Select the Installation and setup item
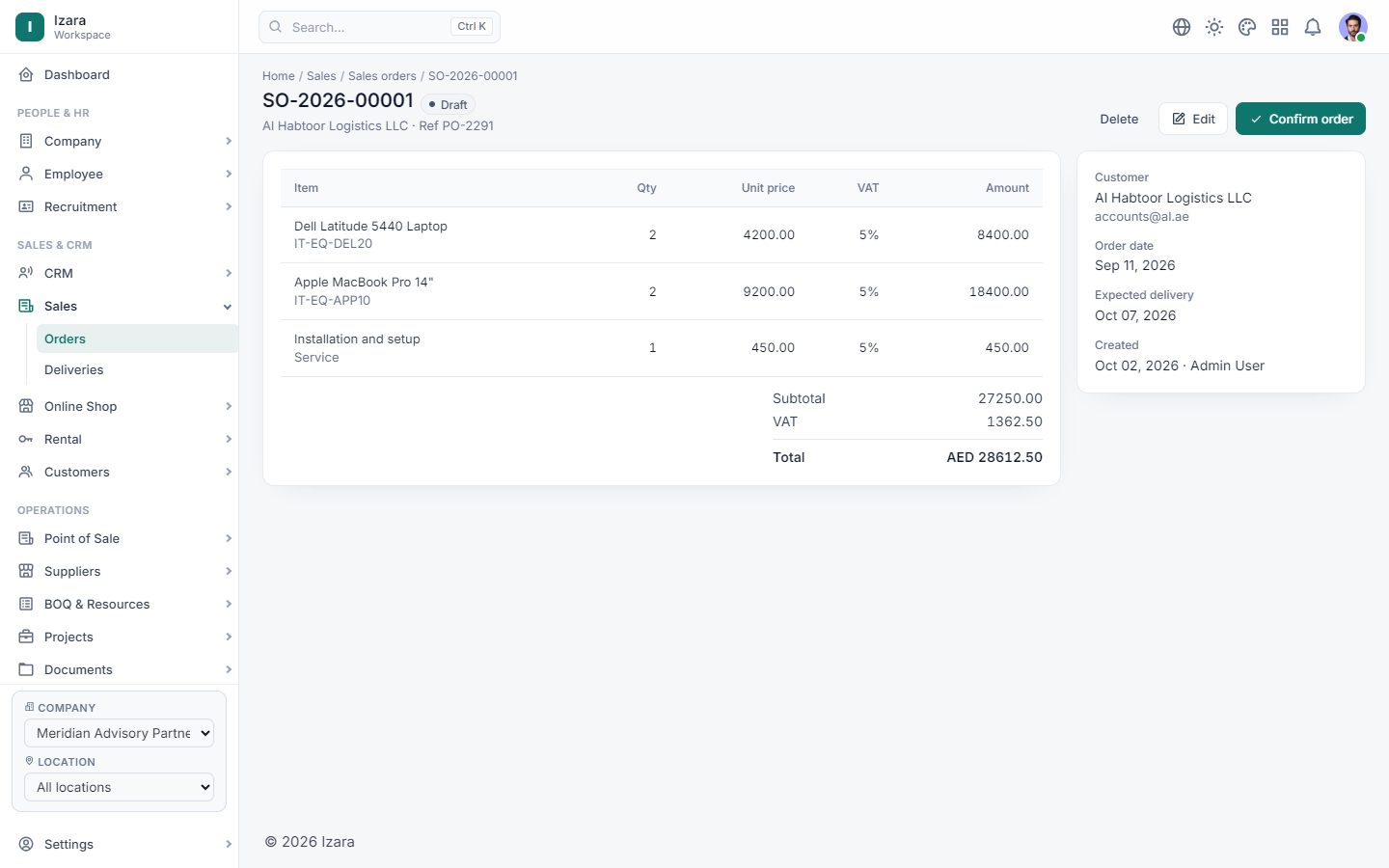The height and width of the screenshot is (868, 1389). [357, 339]
